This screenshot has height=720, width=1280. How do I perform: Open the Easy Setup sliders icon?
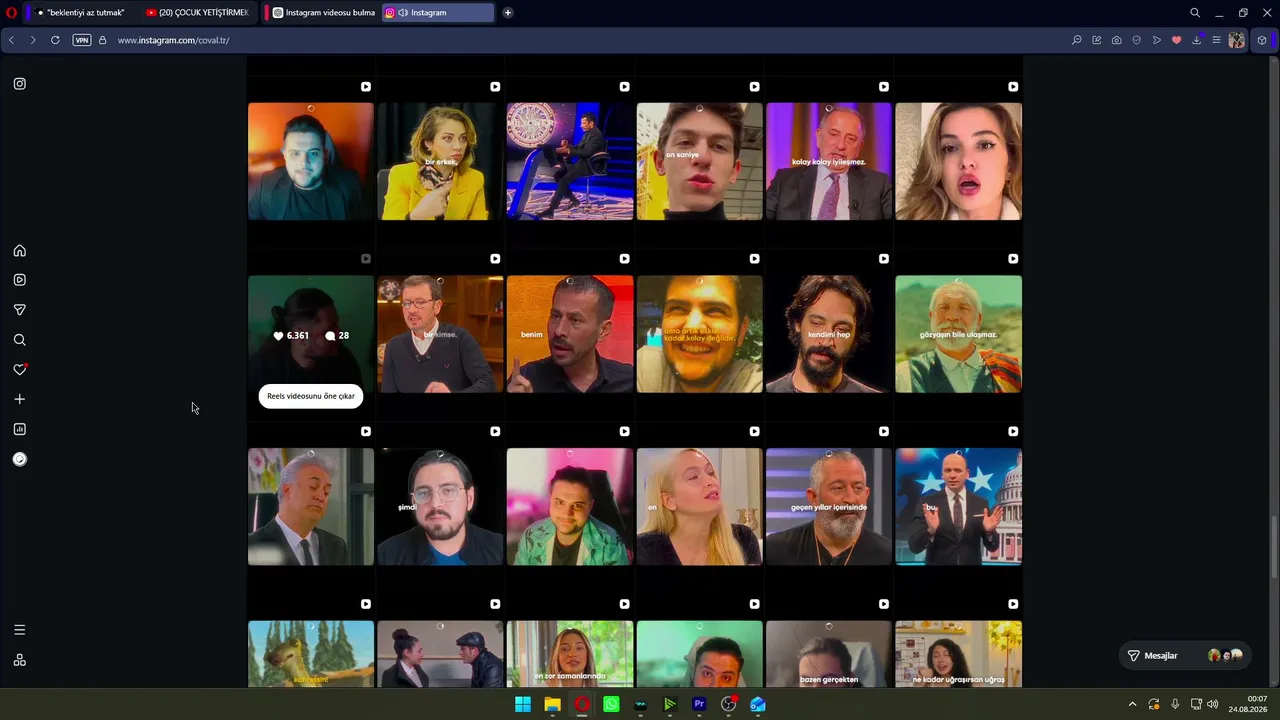point(1216,40)
